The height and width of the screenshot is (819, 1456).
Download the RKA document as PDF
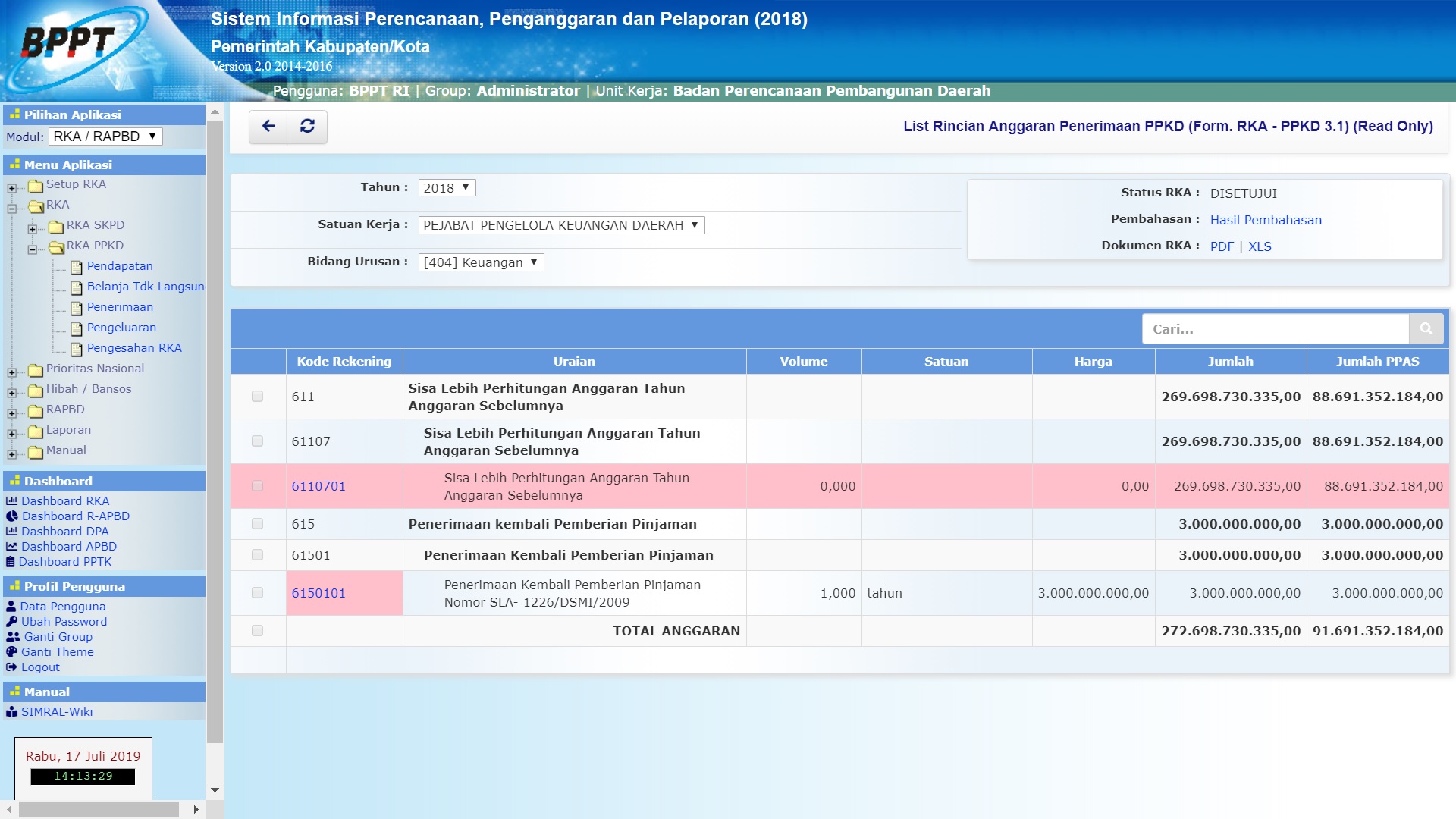pos(1222,246)
